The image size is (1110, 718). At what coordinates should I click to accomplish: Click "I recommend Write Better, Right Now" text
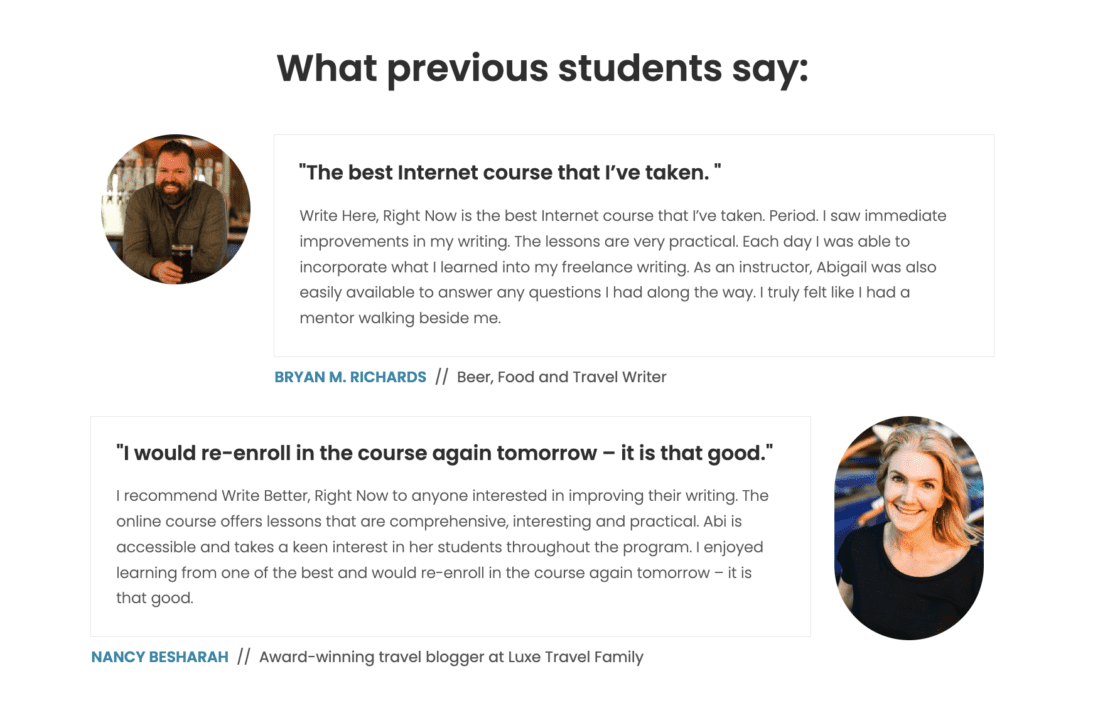[x=242, y=495]
